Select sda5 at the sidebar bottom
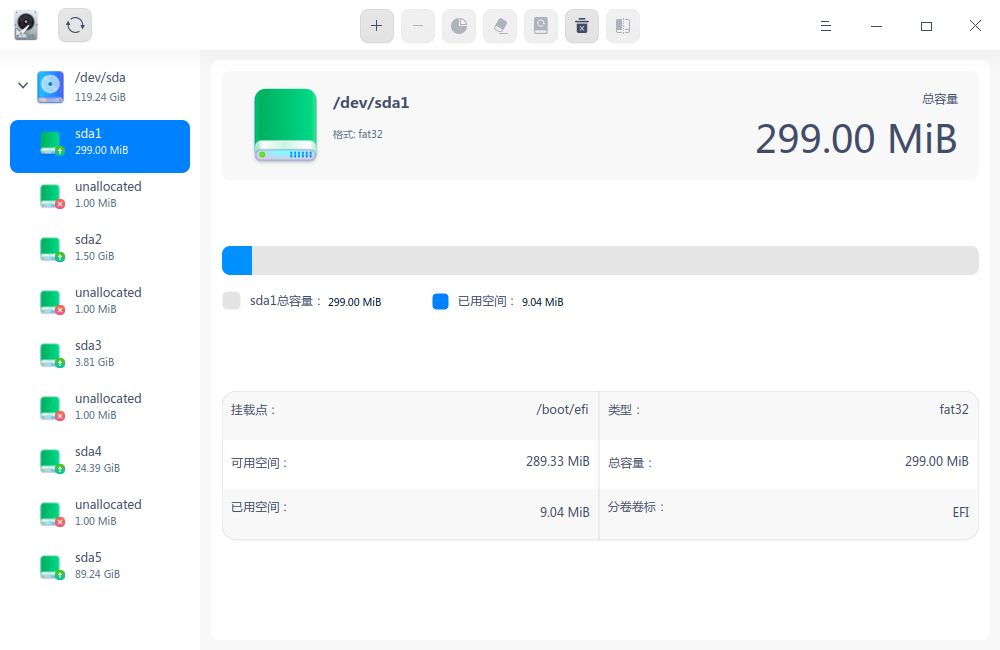The height and width of the screenshot is (650, 1000). tap(100, 565)
